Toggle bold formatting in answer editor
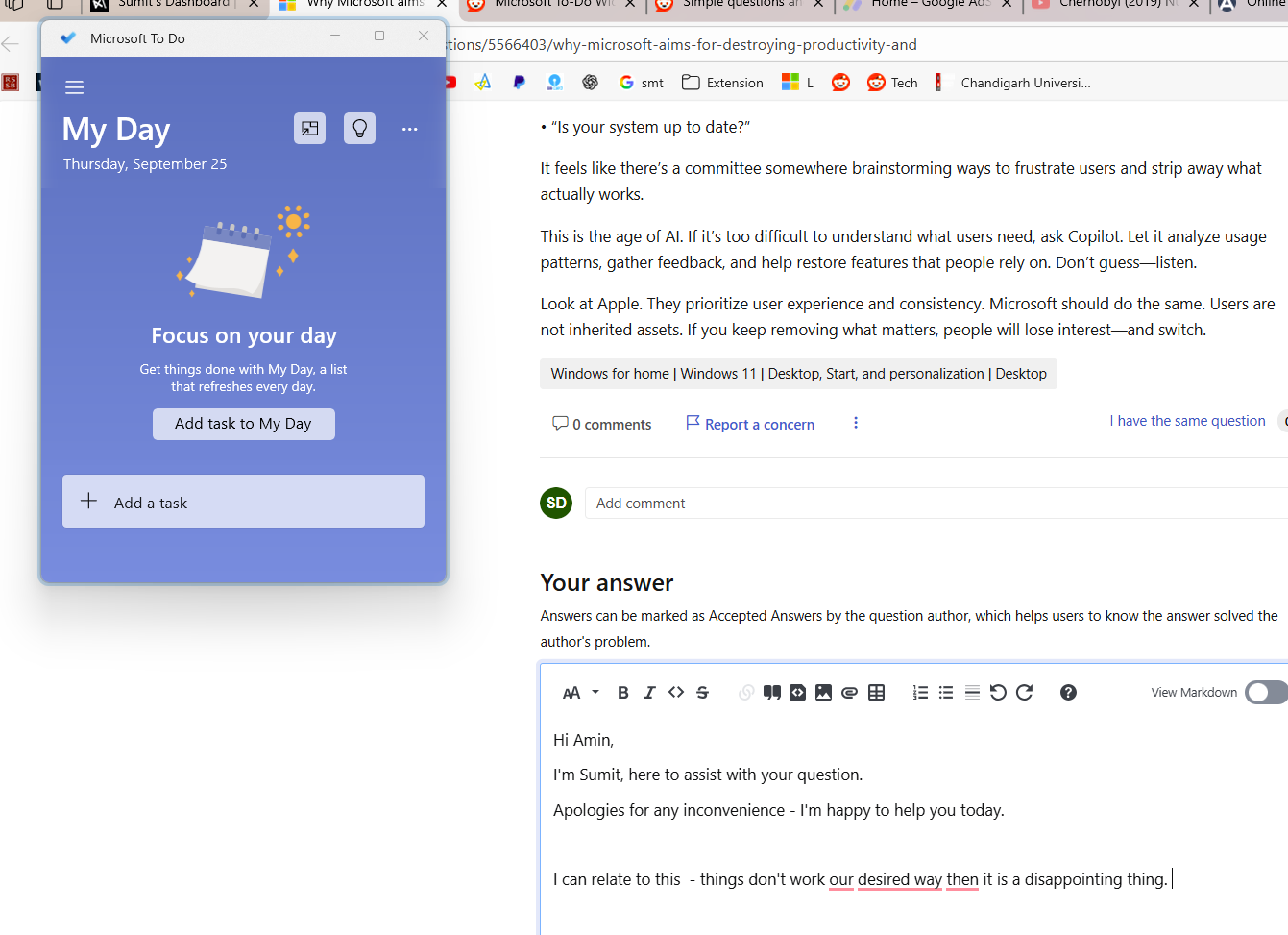 pos(623,693)
